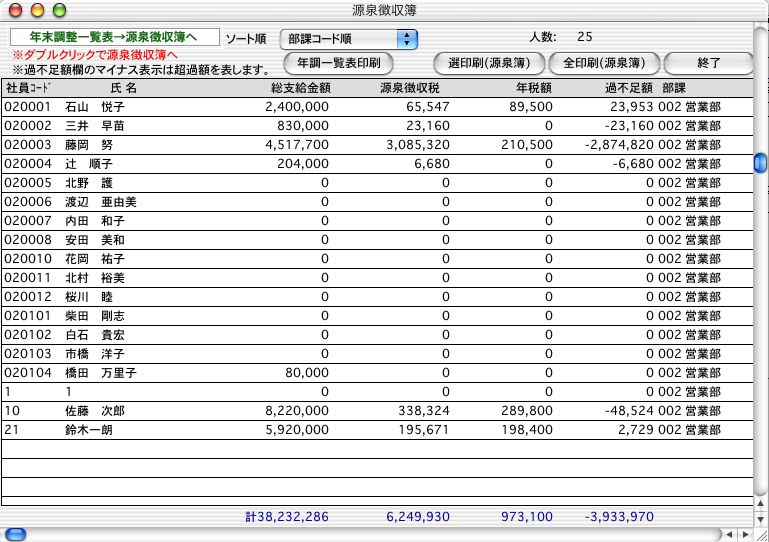Click the 年税額 column header
Image resolution: width=769 pixels, height=542 pixels.
click(x=534, y=88)
